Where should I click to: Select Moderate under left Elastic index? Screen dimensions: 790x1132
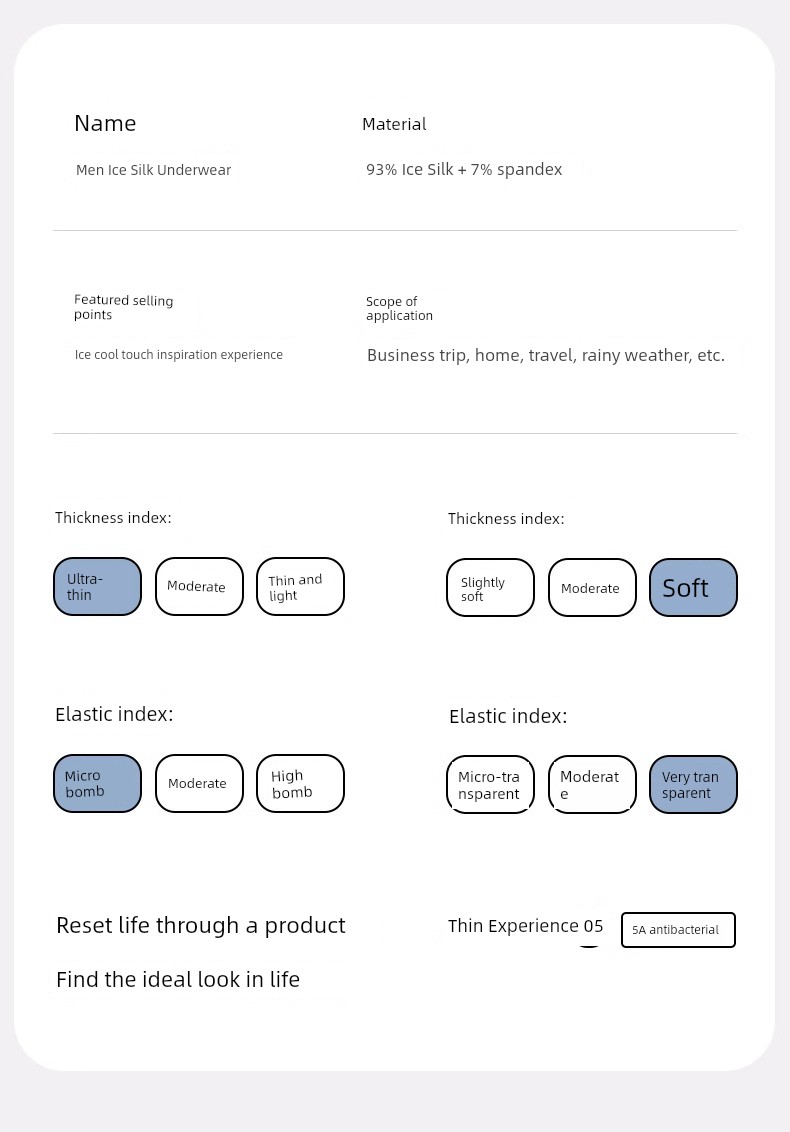pos(199,783)
